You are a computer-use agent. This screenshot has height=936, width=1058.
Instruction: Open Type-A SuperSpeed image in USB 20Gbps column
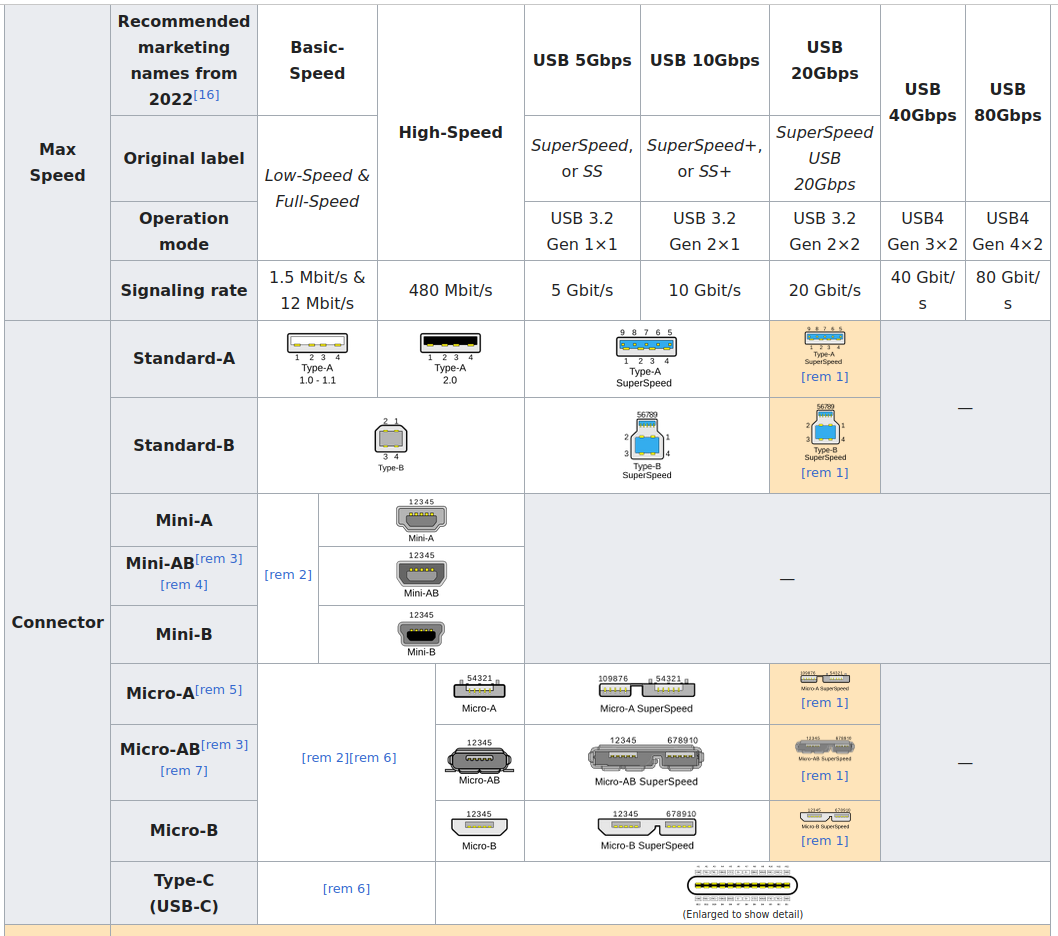tap(825, 346)
